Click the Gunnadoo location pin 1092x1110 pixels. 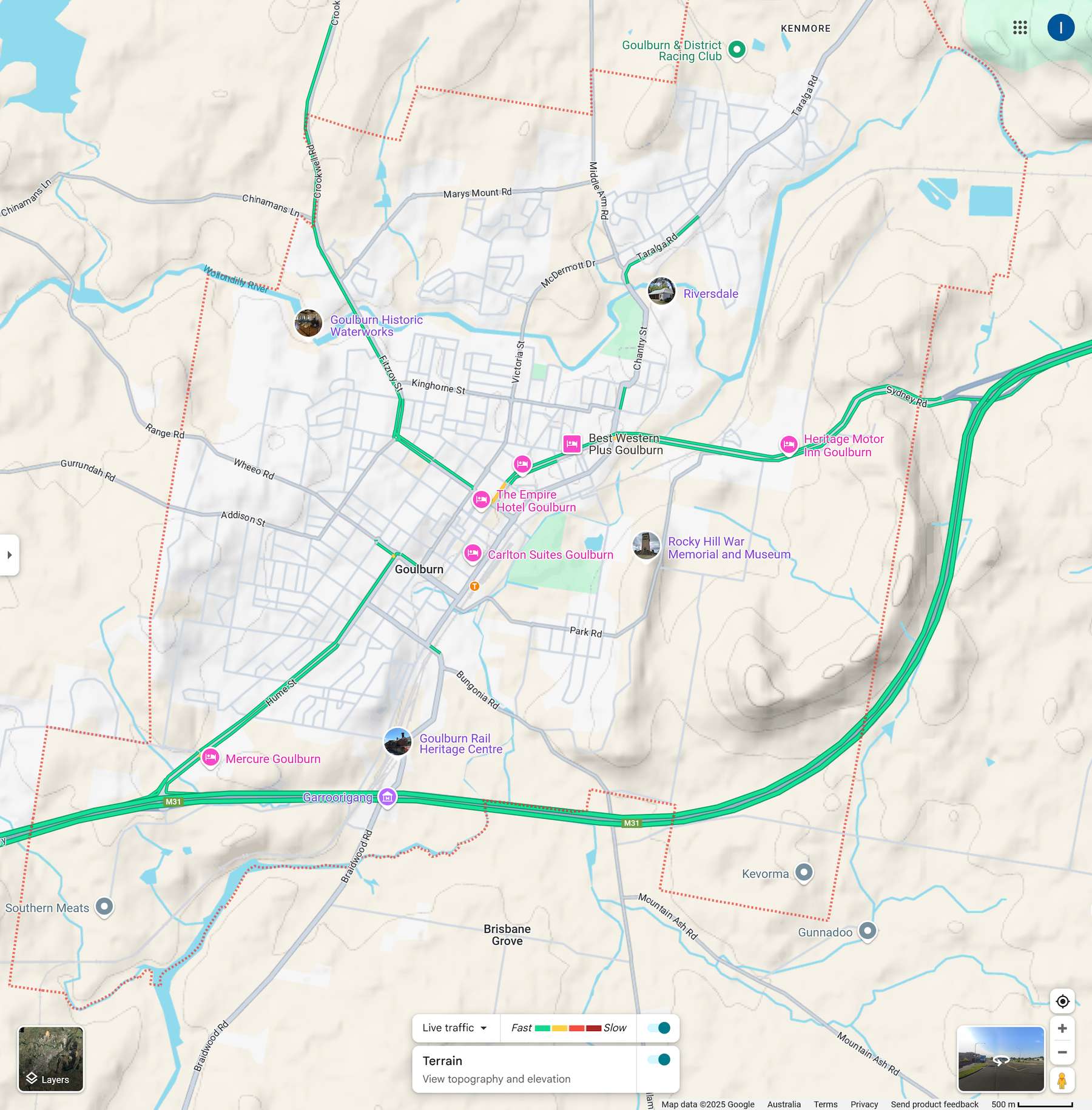pyautogui.click(x=868, y=931)
